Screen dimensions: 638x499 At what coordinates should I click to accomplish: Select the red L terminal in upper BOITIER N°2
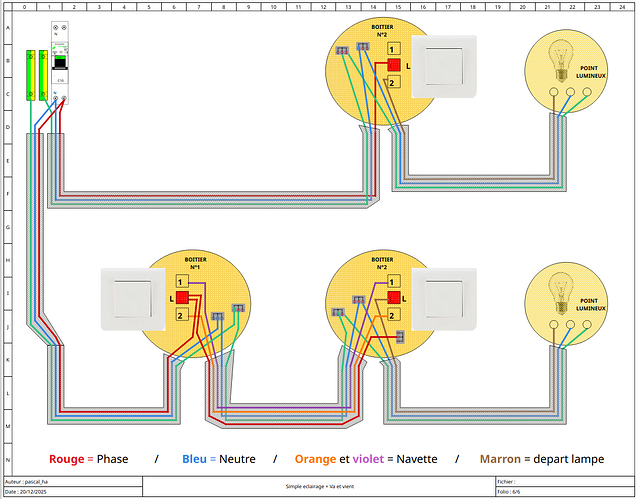pos(393,65)
